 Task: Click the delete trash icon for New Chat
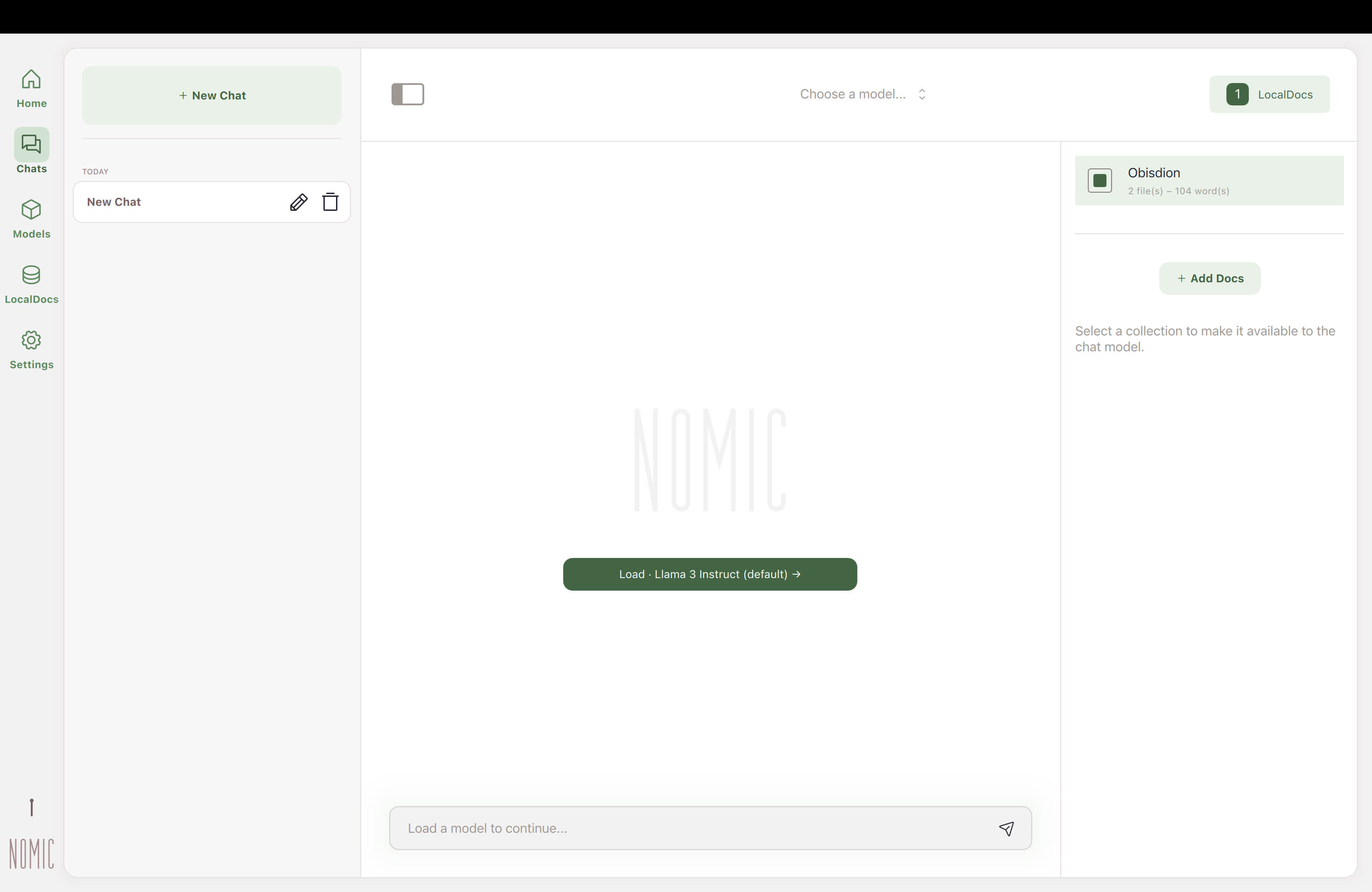pos(330,202)
